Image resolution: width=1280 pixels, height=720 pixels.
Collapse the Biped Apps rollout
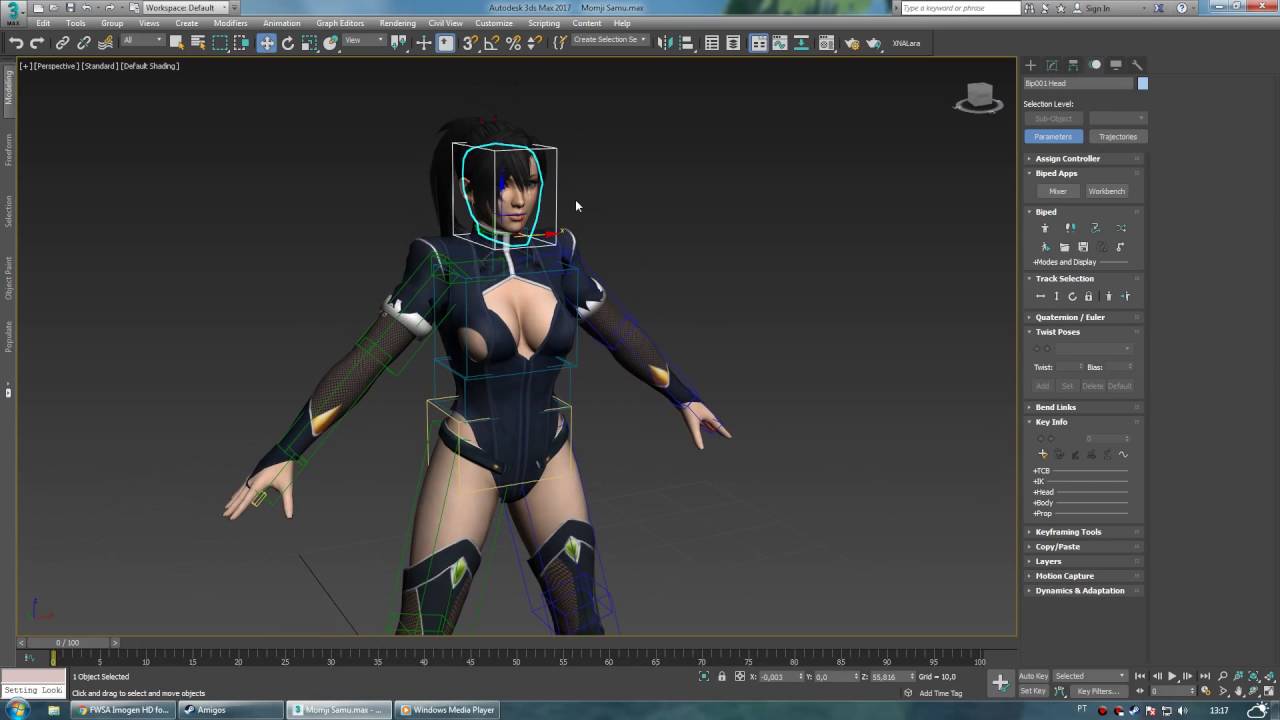[1056, 173]
